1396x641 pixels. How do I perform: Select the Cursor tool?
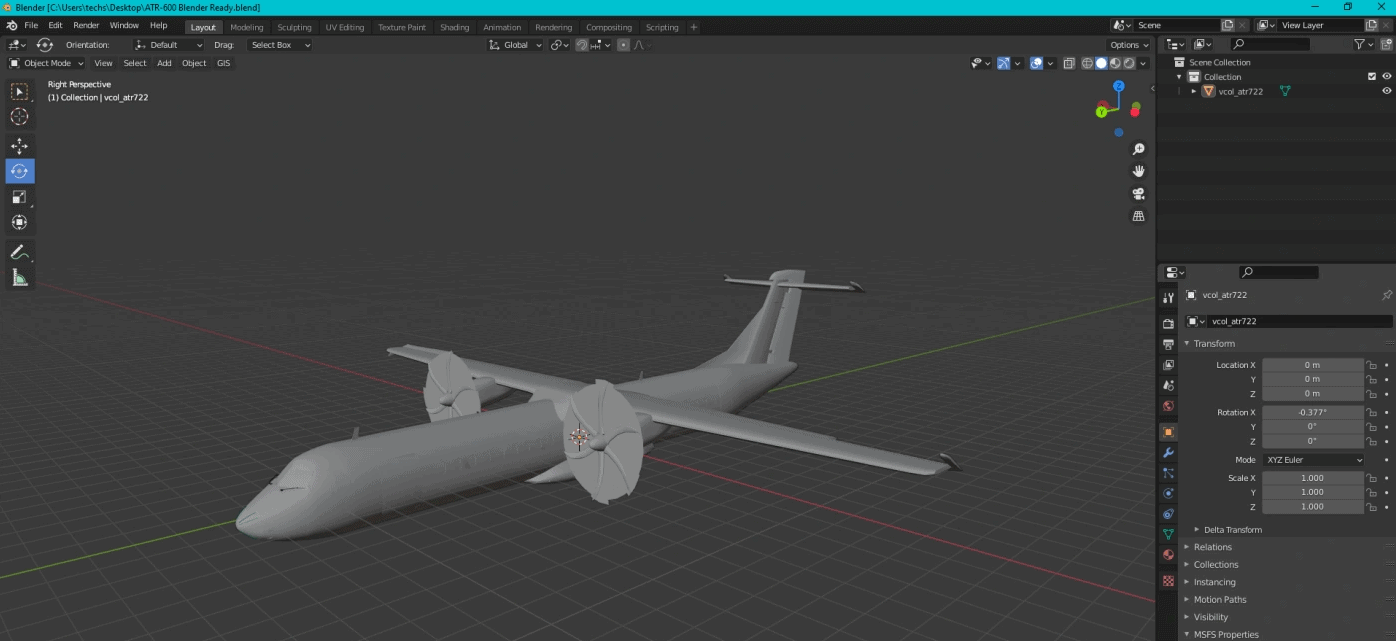[x=19, y=117]
